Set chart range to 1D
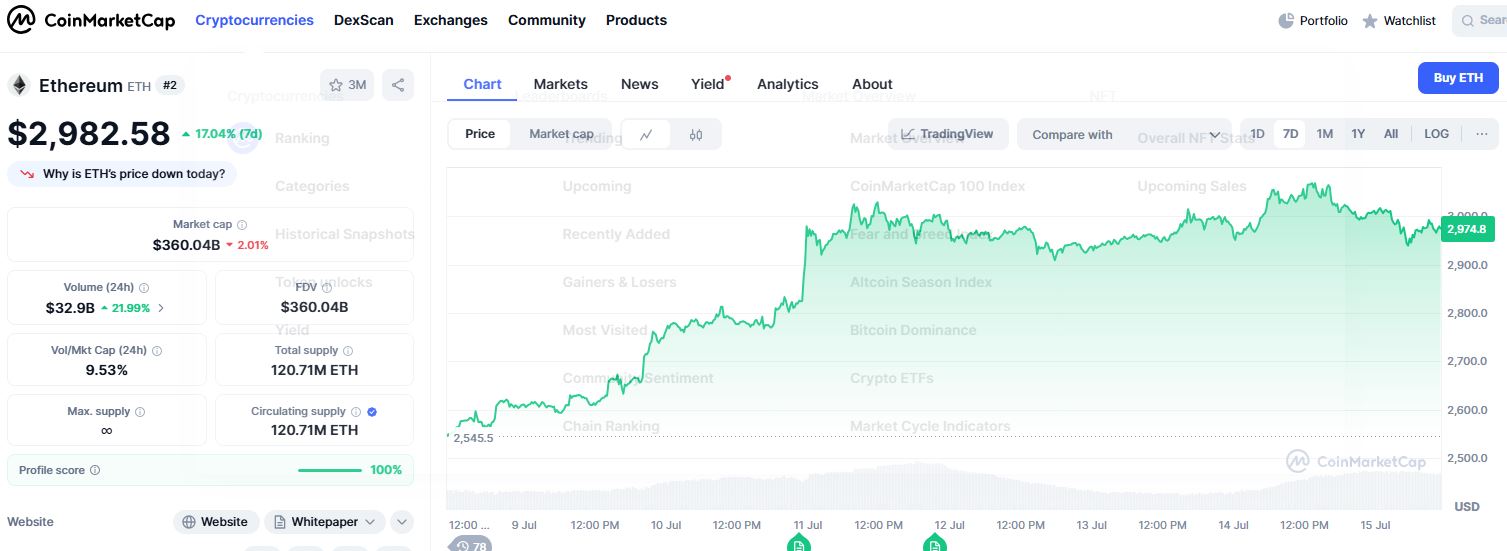Image resolution: width=1507 pixels, height=551 pixels. 1257,134
